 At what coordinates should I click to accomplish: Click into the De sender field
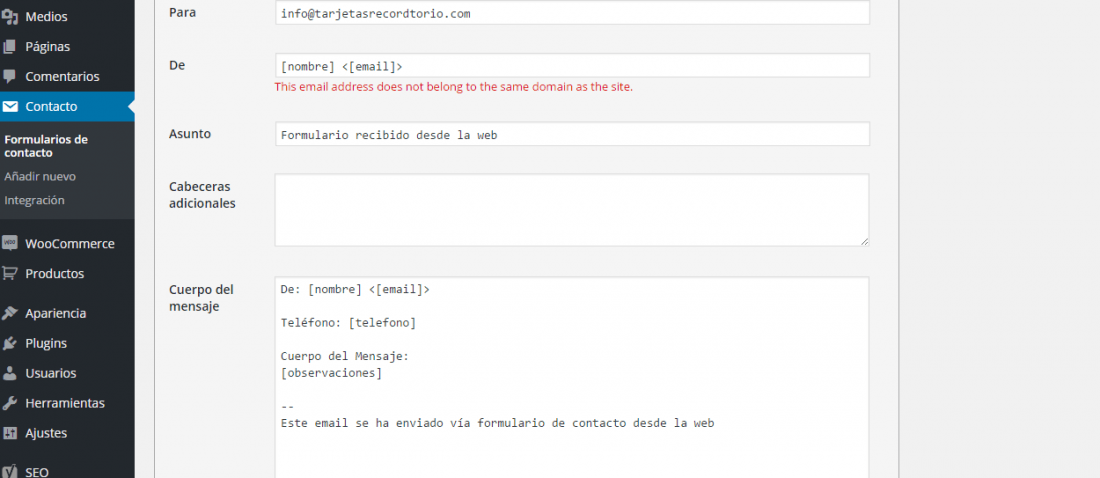pyautogui.click(x=572, y=65)
